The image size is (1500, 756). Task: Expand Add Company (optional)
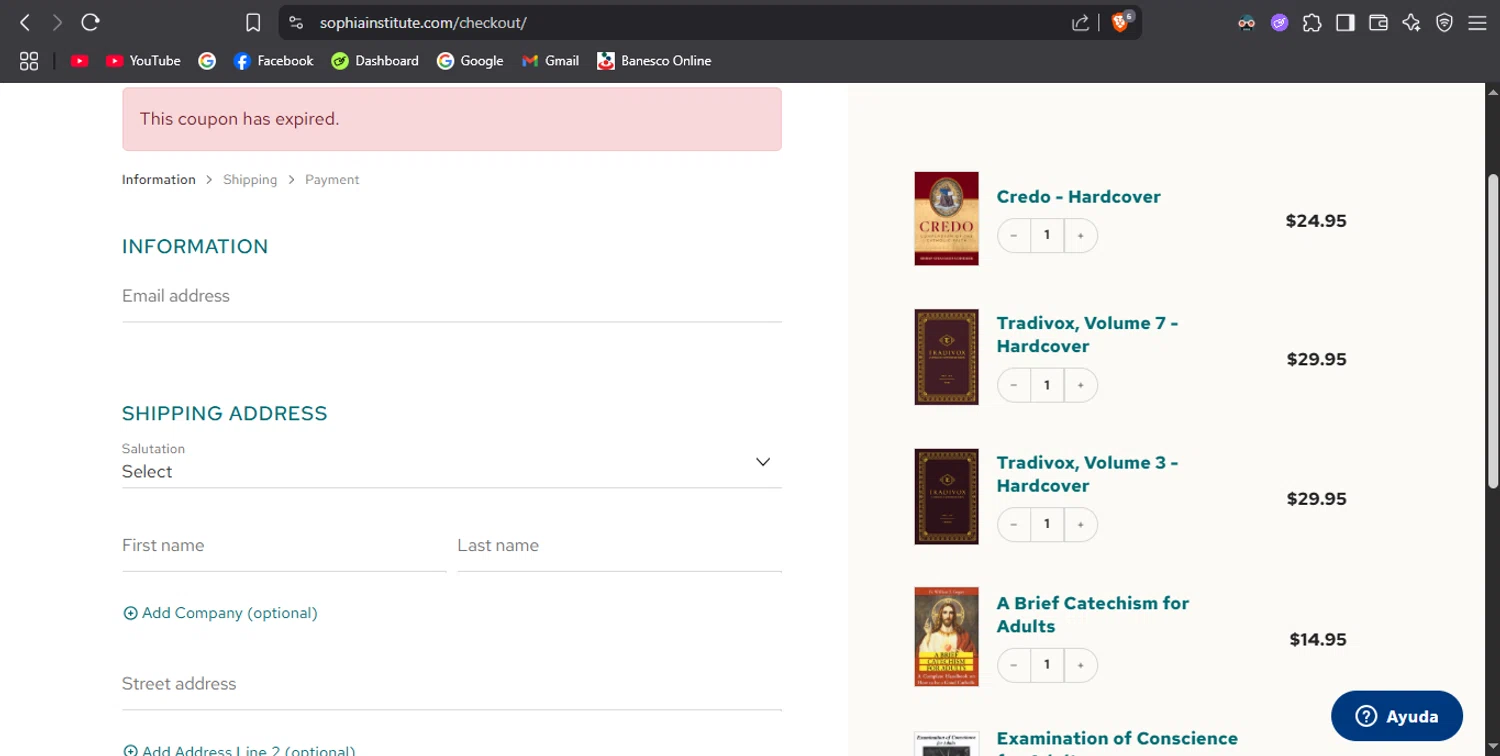coord(220,613)
